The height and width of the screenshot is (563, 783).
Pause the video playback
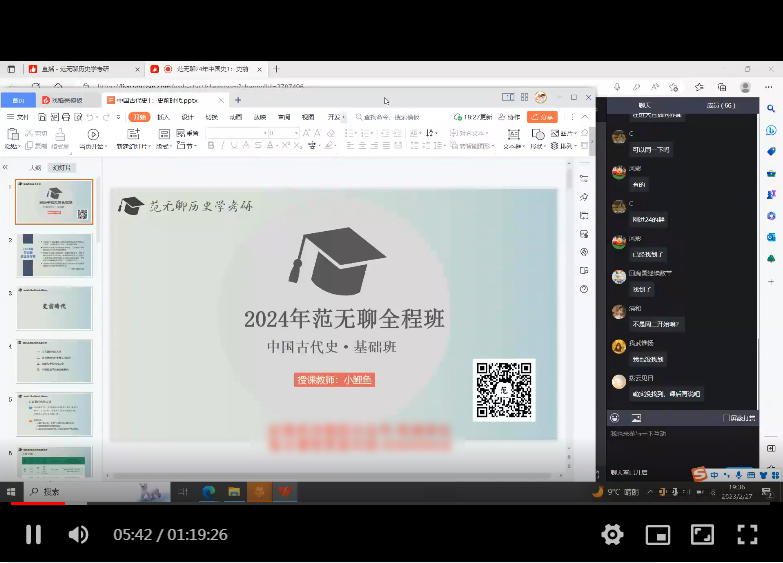point(33,535)
